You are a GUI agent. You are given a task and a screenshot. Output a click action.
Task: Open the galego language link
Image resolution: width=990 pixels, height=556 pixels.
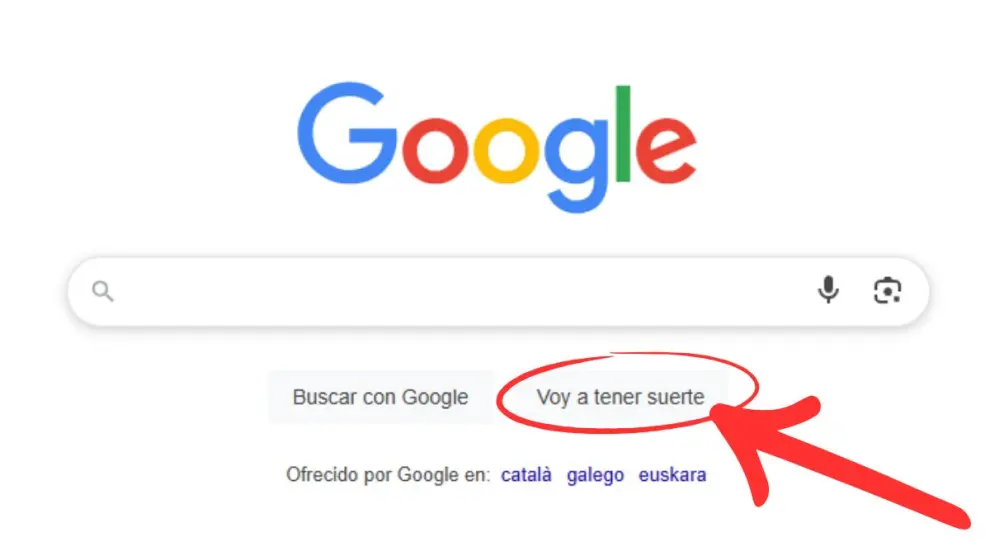(595, 475)
